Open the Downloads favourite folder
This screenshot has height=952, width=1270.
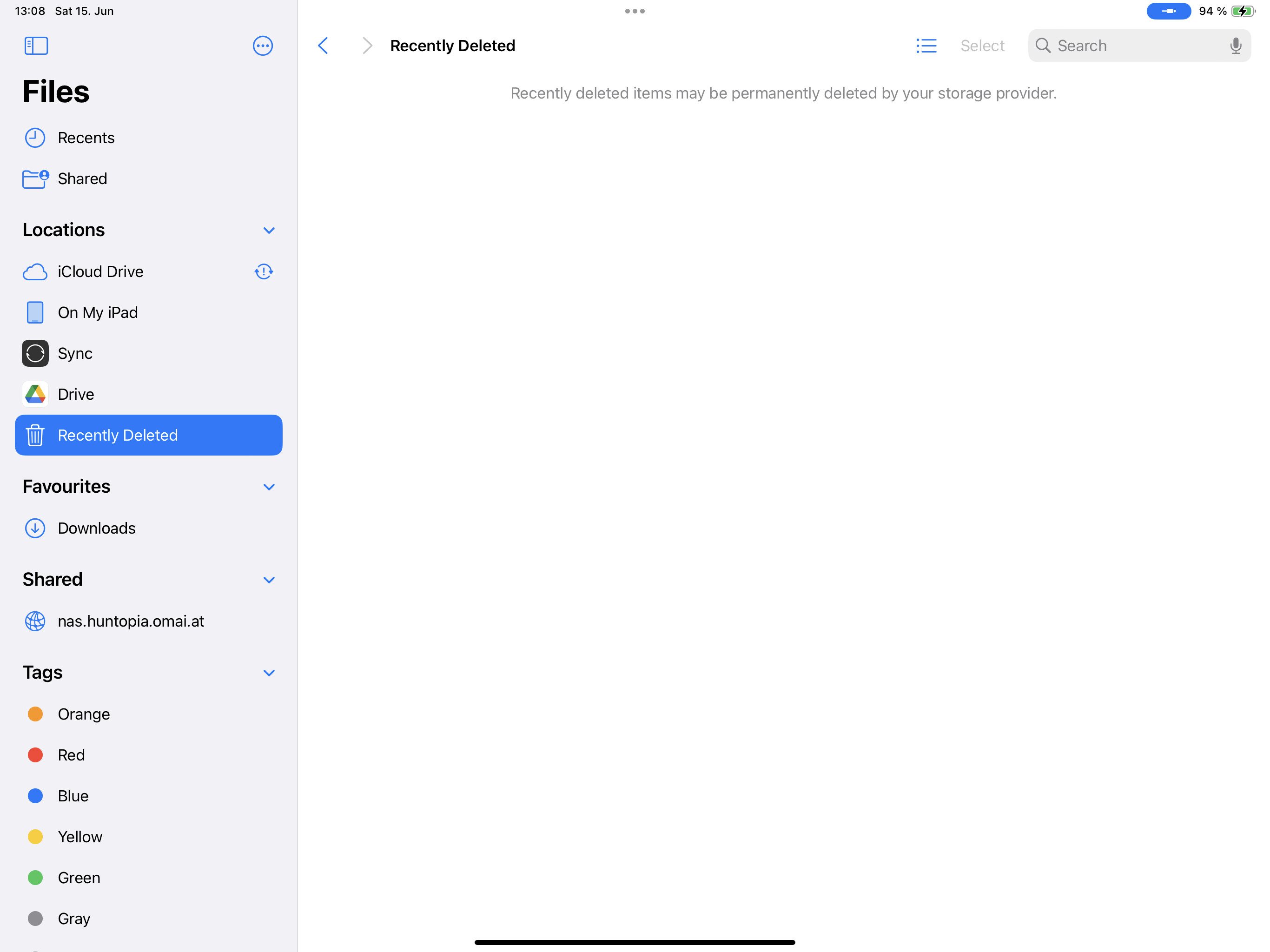(x=96, y=528)
